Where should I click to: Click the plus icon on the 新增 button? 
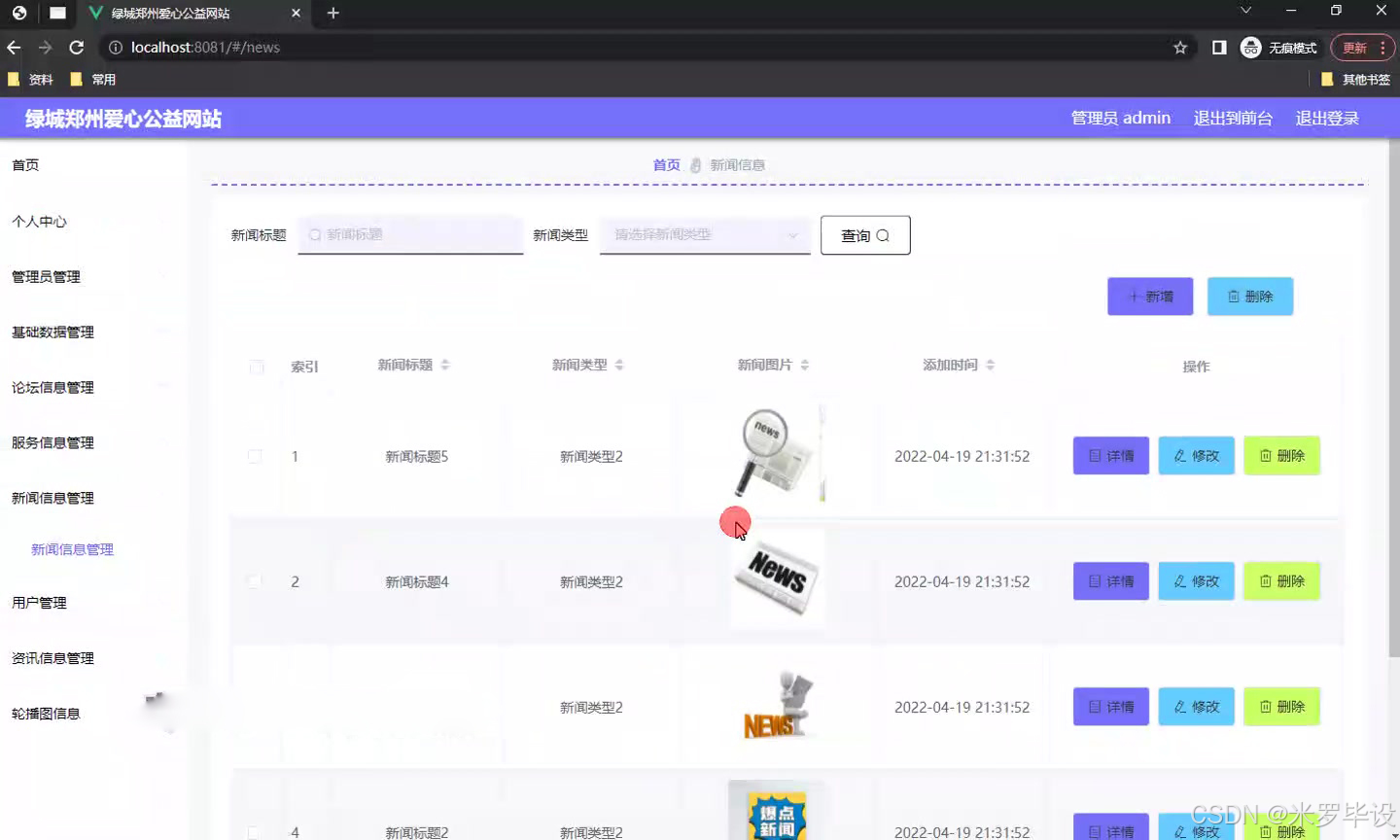(x=1135, y=296)
